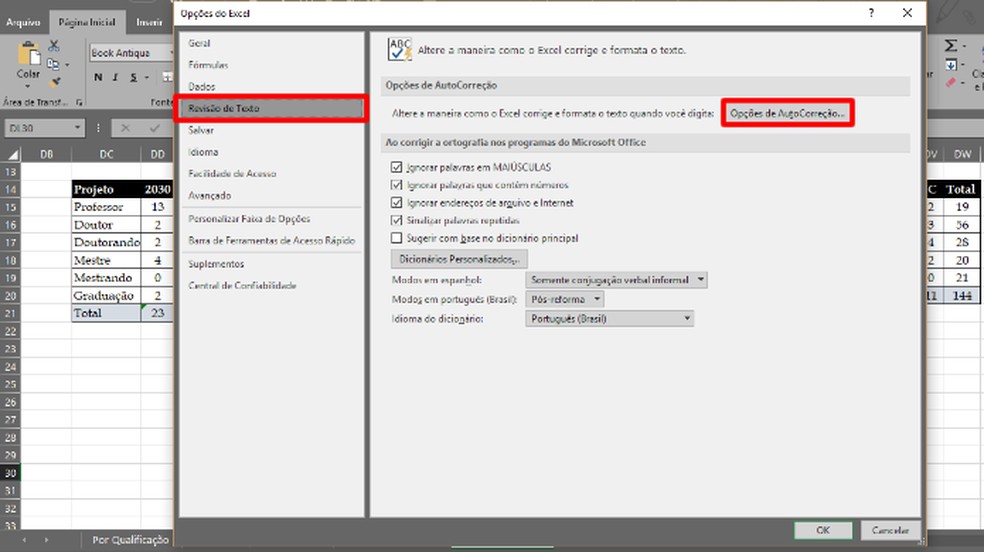Open Dicionários Personalizados button
The height and width of the screenshot is (552, 984).
tap(459, 259)
